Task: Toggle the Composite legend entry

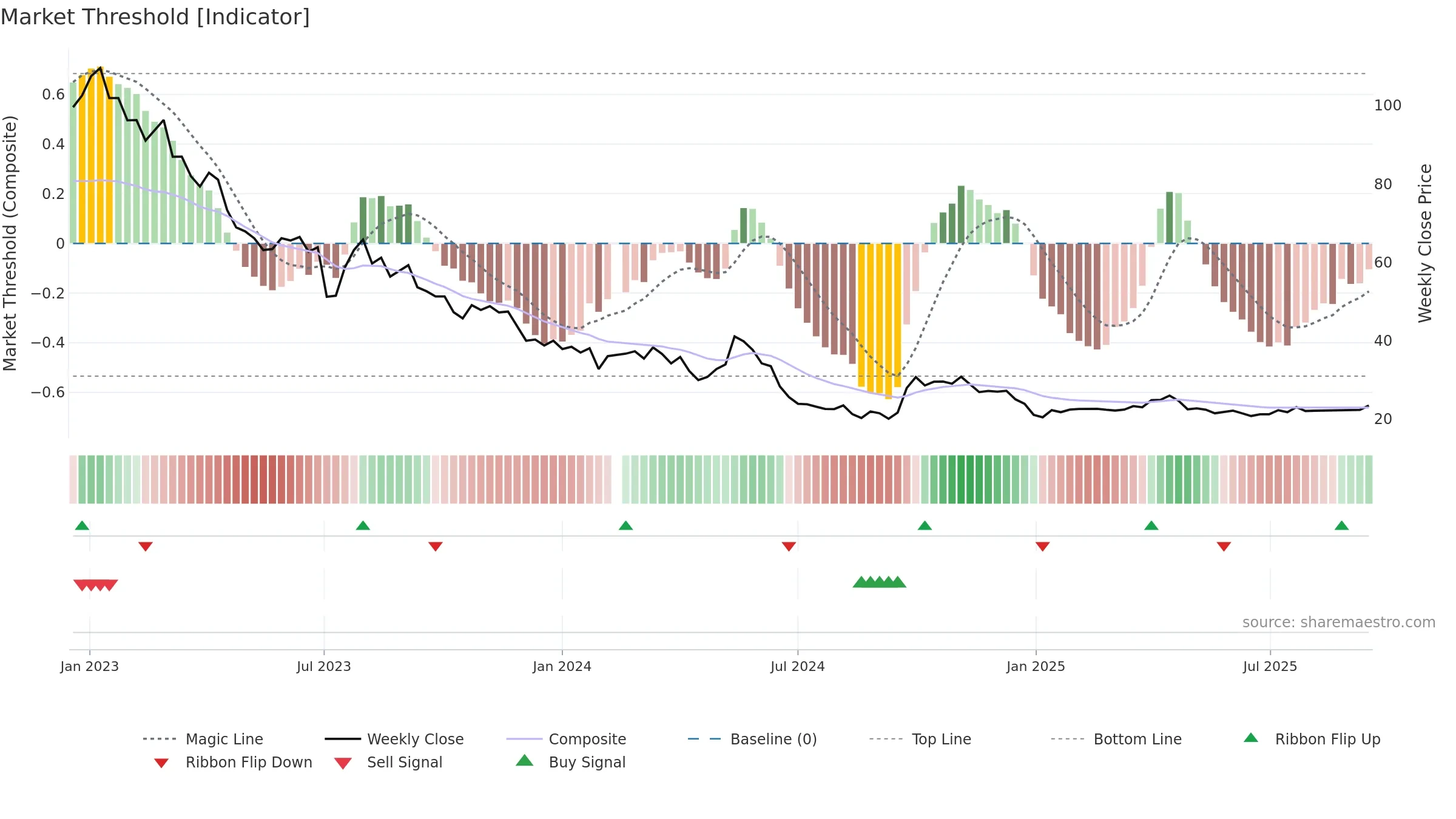Action: click(x=566, y=739)
